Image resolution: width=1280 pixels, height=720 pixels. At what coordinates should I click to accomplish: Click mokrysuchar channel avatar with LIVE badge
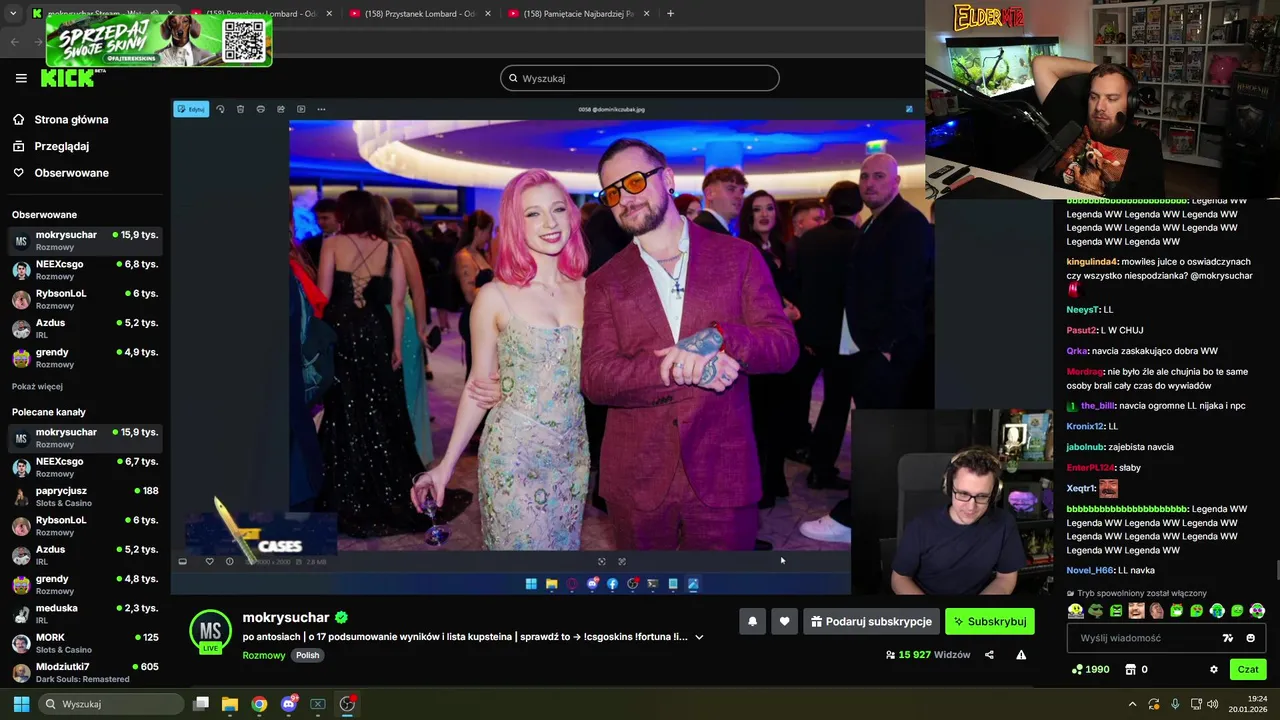210,631
